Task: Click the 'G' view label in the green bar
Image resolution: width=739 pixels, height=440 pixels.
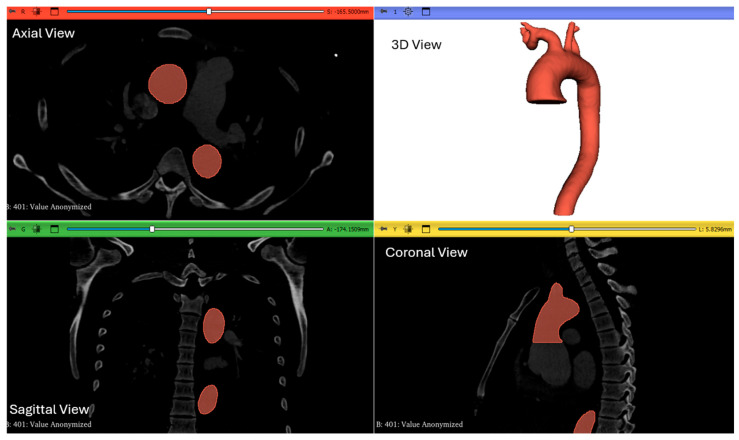Action: click(23, 229)
